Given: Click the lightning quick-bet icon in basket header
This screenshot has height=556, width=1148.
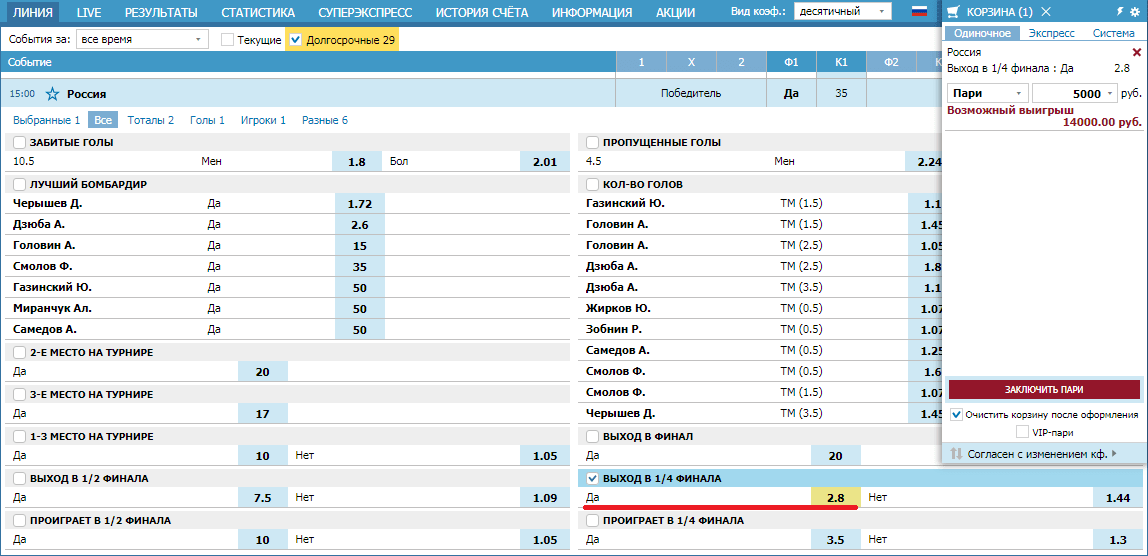Looking at the screenshot, I should click(x=1120, y=12).
